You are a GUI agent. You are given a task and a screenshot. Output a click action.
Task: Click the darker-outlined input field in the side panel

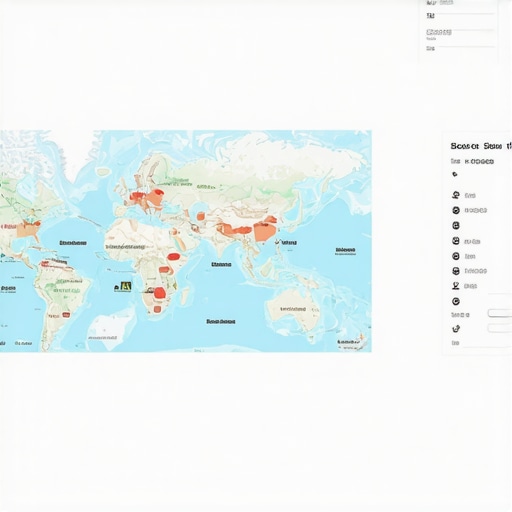point(500,313)
